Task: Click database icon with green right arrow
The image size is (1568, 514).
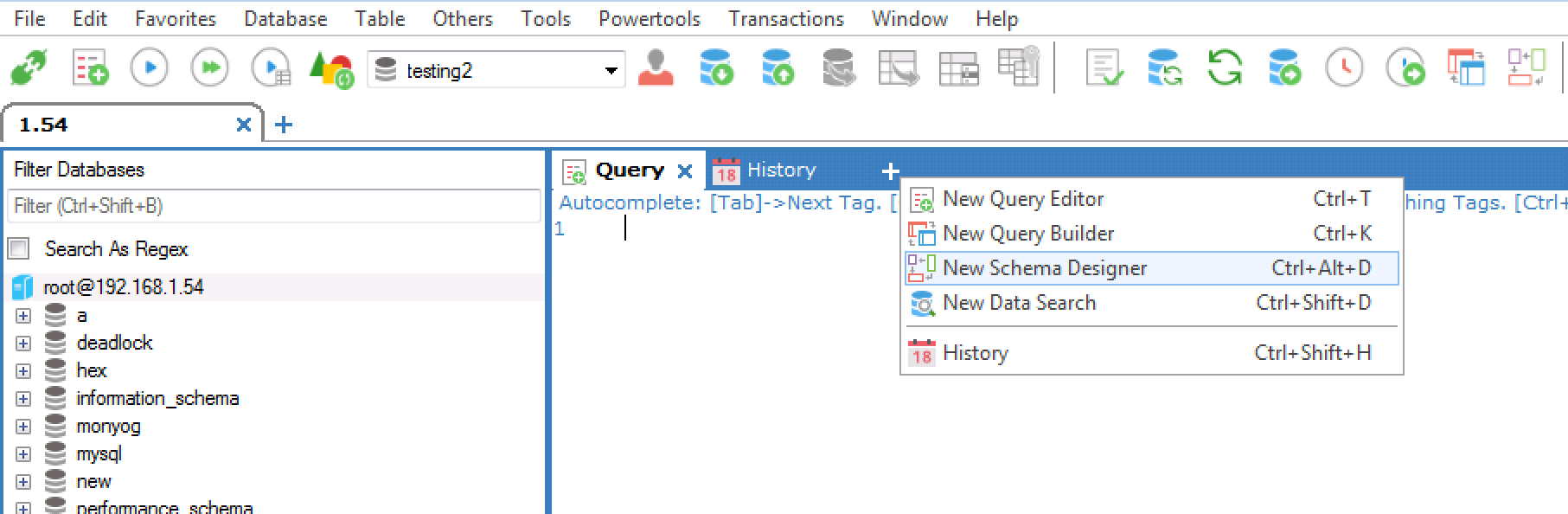Action: 1284,67
